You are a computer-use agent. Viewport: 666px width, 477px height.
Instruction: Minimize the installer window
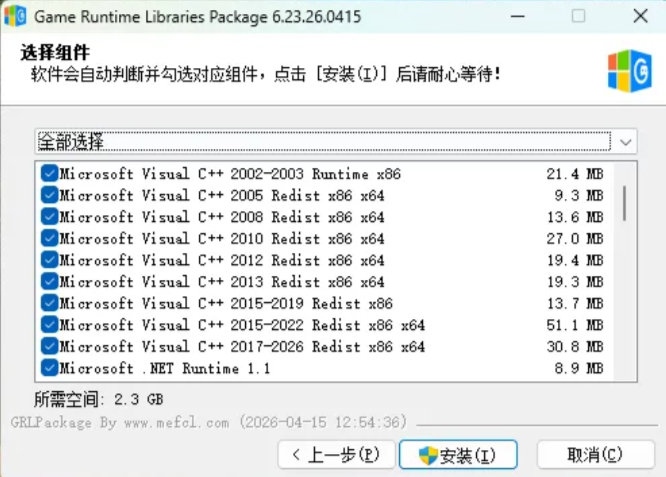pyautogui.click(x=518, y=17)
